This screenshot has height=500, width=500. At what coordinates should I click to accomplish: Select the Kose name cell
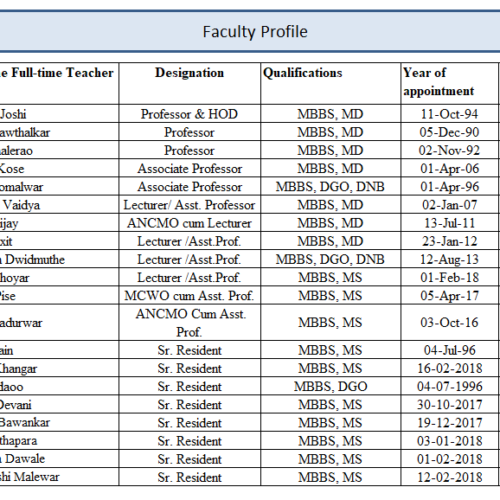(x=59, y=168)
